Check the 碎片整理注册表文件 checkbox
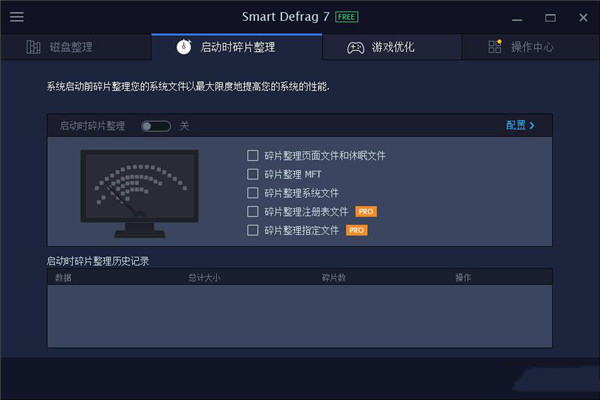 pos(252,212)
